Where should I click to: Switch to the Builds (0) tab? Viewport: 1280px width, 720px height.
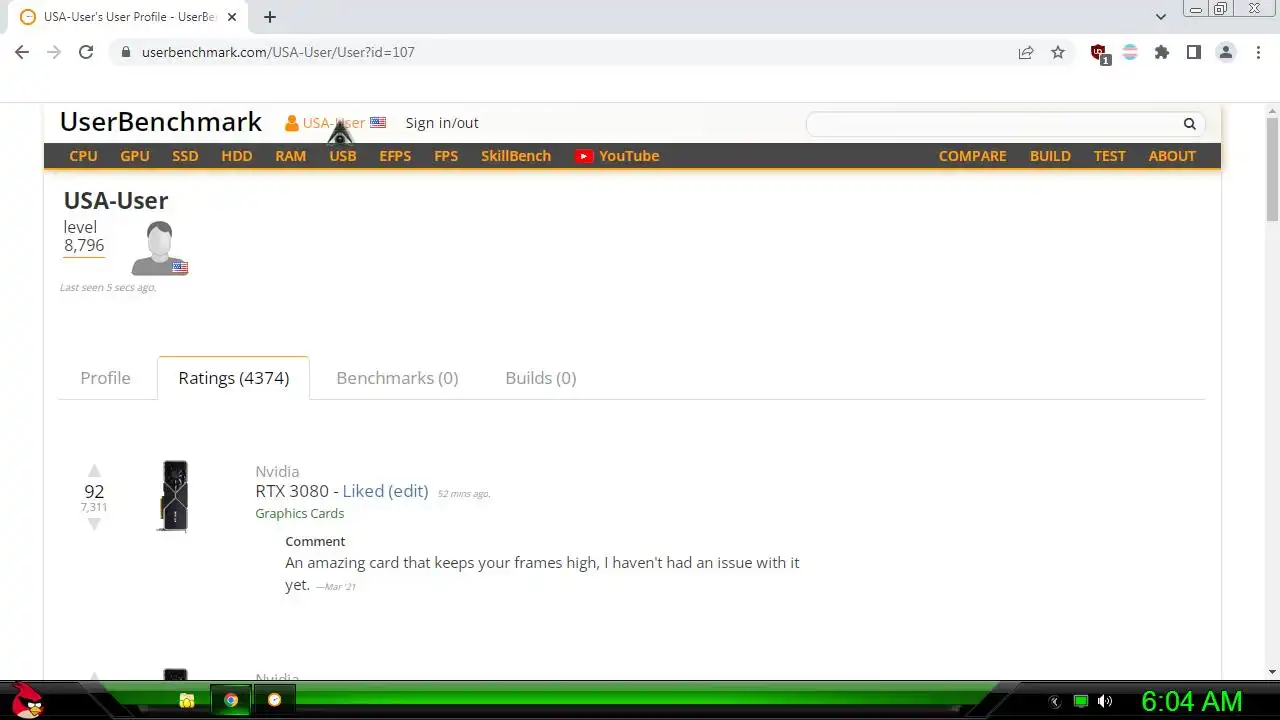pyautogui.click(x=541, y=378)
